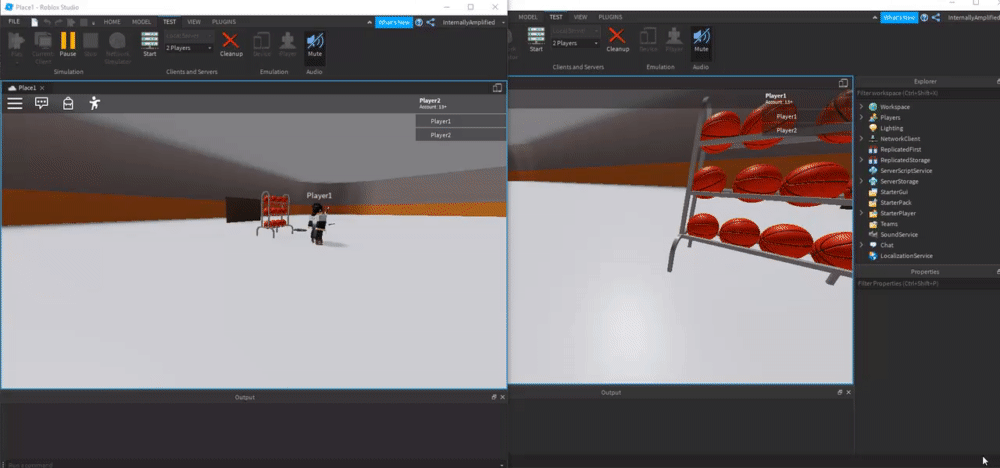Screen dimensions: 1000x468
Task: Switch to the PLUGINS tab in left window
Action: coord(224,22)
